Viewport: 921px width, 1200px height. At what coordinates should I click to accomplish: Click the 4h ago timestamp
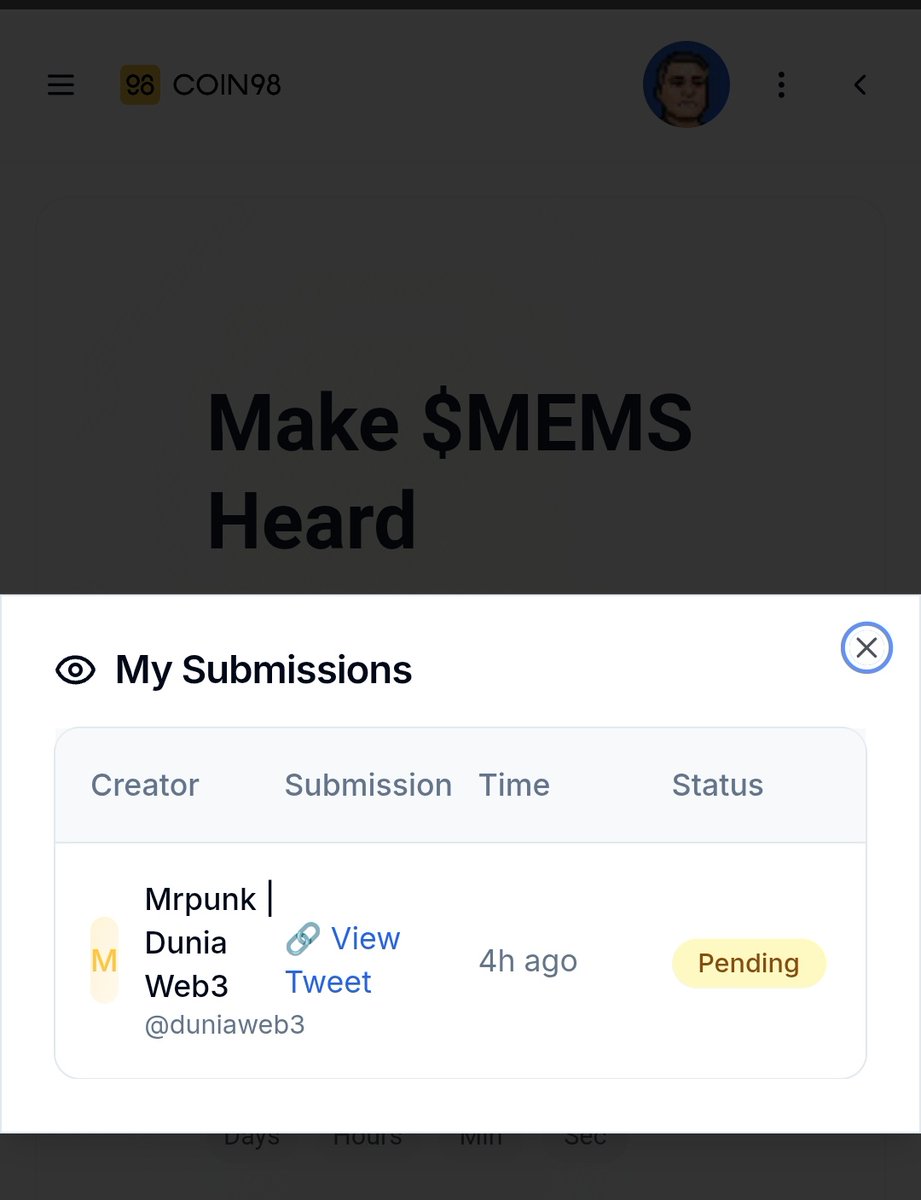[x=528, y=961]
